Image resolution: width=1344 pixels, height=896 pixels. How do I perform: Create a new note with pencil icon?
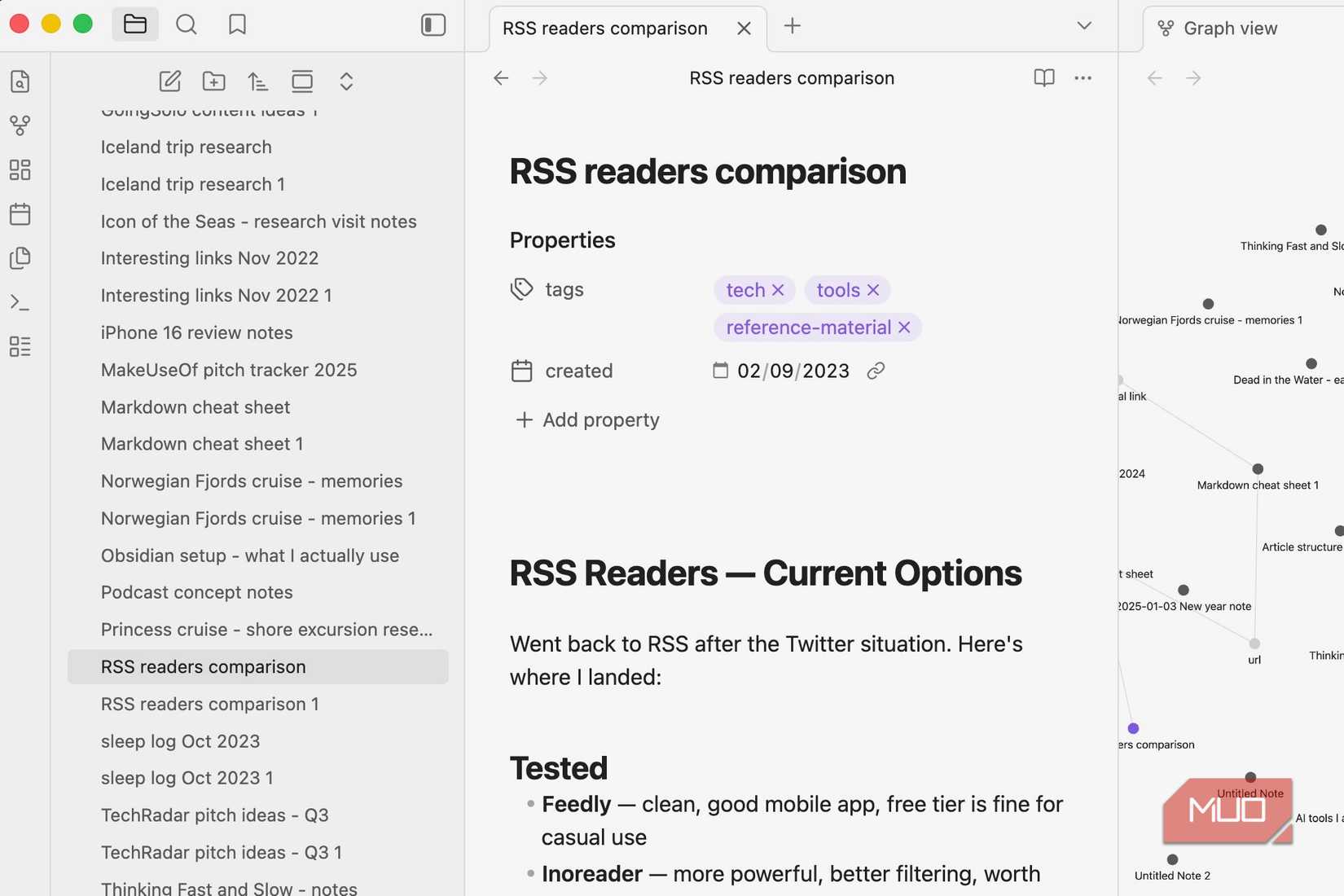[x=170, y=81]
